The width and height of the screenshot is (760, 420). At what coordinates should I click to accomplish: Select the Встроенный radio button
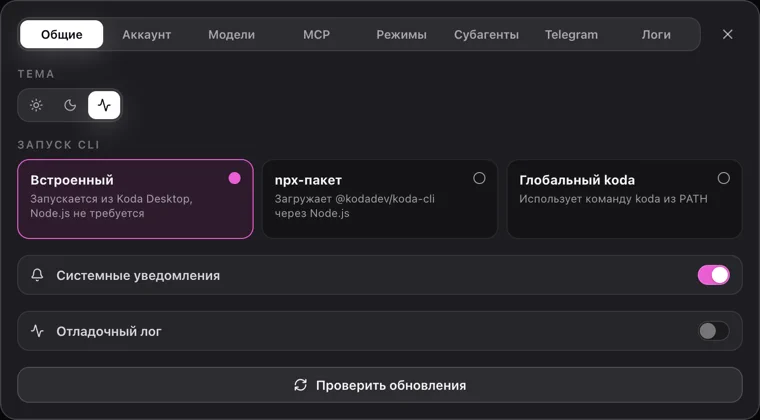pyautogui.click(x=235, y=178)
